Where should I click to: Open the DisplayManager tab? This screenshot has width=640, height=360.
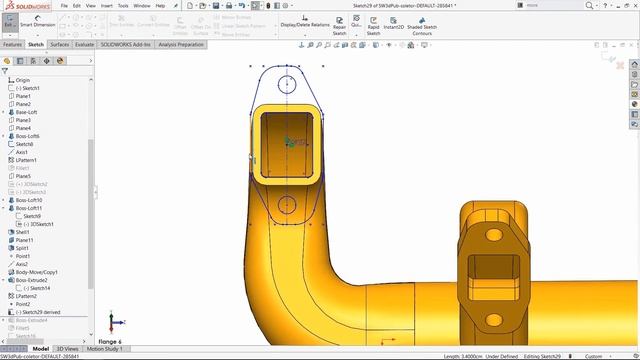[x=60, y=61]
